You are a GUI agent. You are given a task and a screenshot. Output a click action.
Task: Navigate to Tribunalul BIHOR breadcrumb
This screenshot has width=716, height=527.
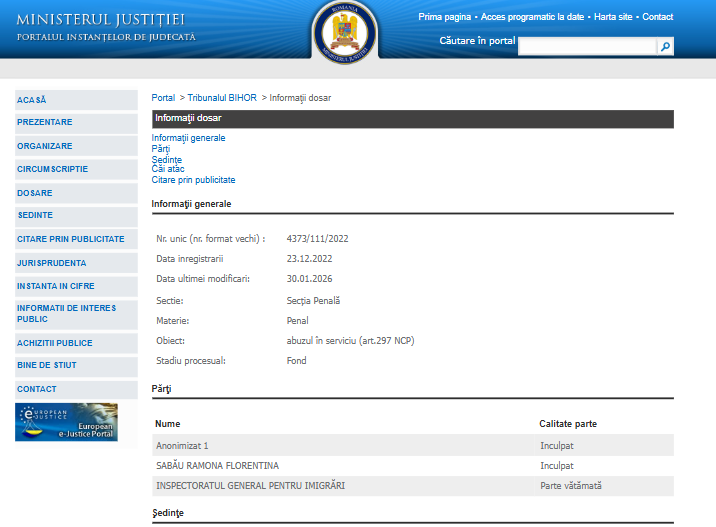pos(222,98)
